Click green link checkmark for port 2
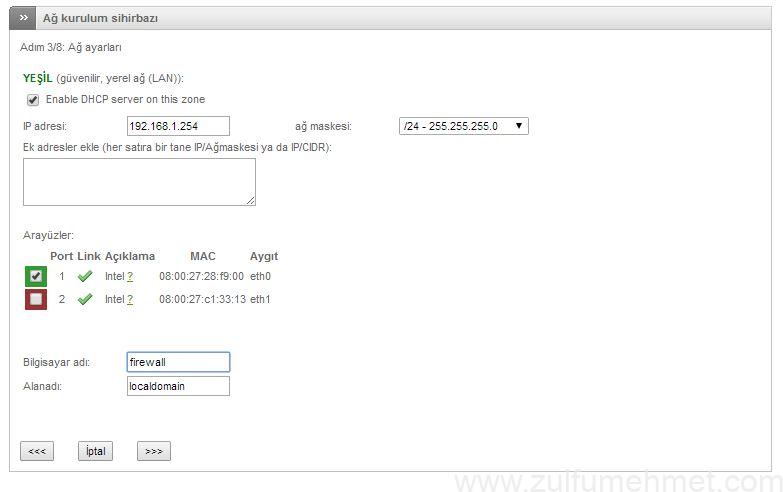 85,299
